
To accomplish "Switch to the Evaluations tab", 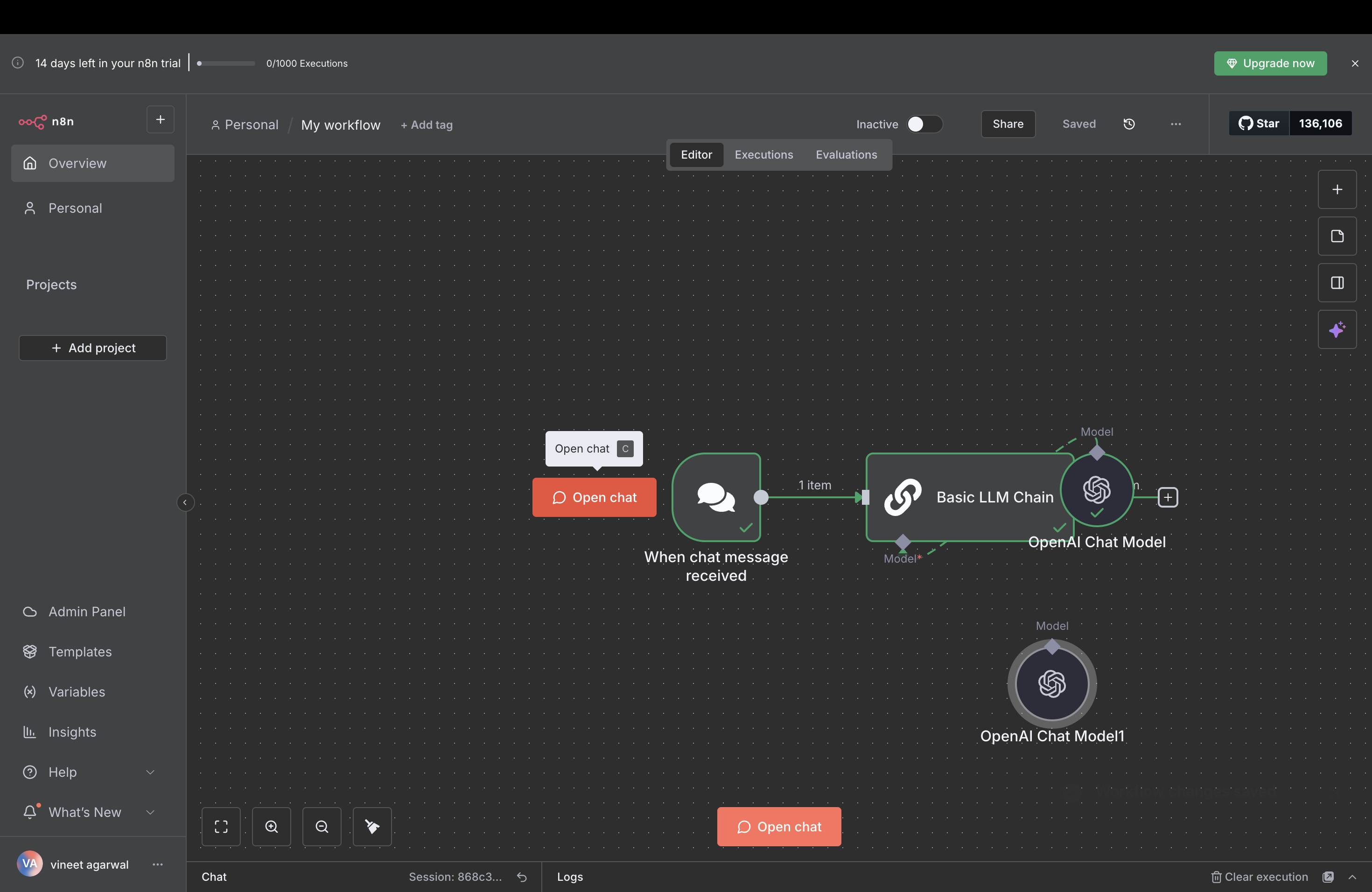I will pos(846,154).
